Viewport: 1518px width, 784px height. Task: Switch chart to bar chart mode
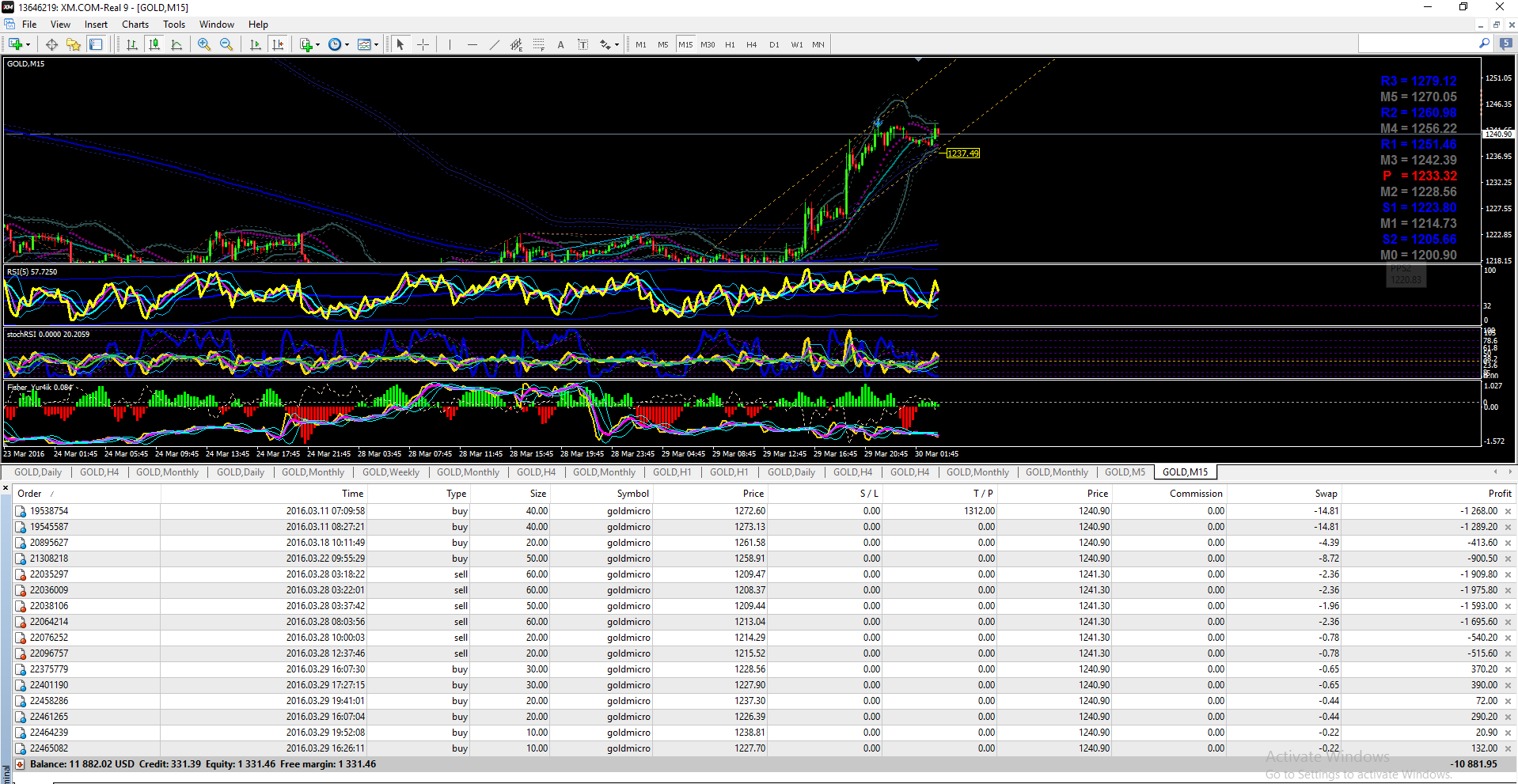[x=132, y=44]
